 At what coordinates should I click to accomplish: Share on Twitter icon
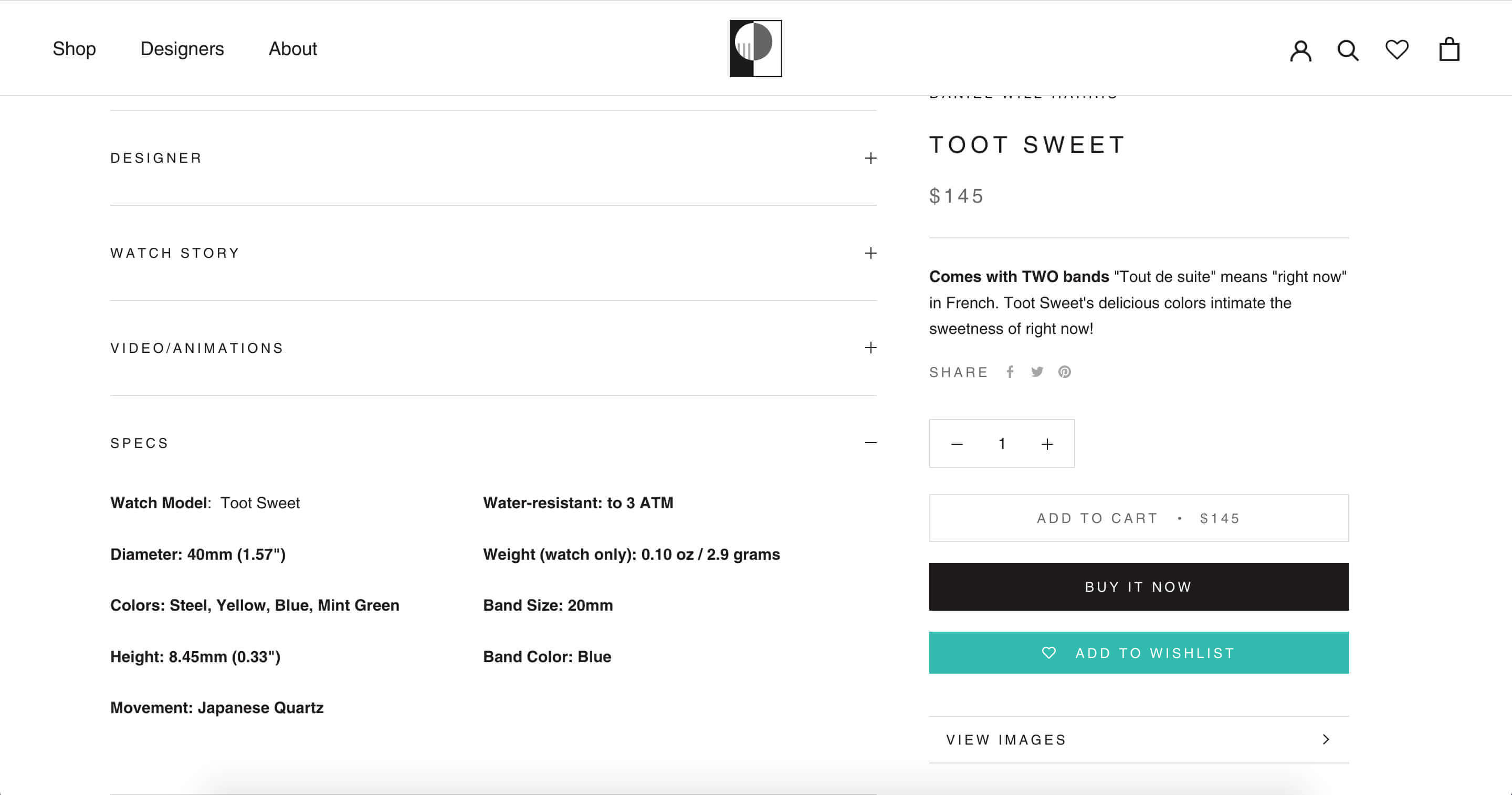(1037, 372)
